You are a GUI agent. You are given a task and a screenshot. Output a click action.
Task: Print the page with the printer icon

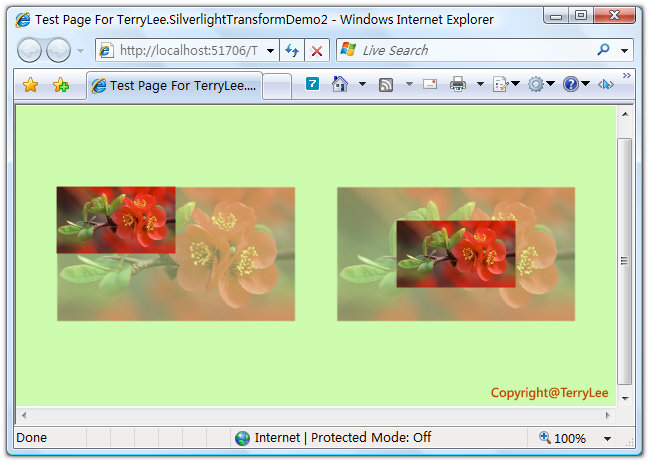[x=458, y=84]
